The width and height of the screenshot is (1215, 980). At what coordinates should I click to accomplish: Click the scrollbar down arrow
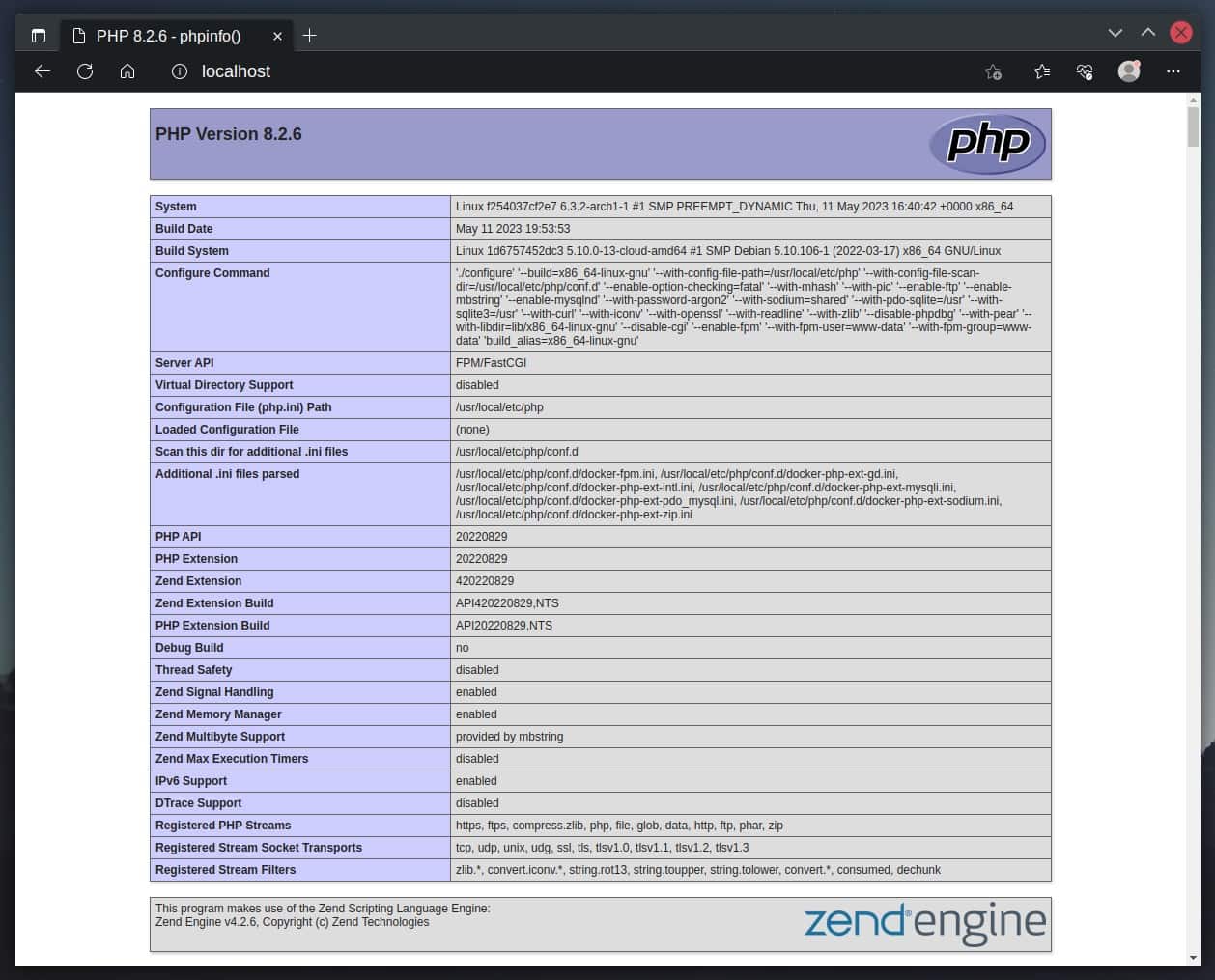click(x=1193, y=958)
